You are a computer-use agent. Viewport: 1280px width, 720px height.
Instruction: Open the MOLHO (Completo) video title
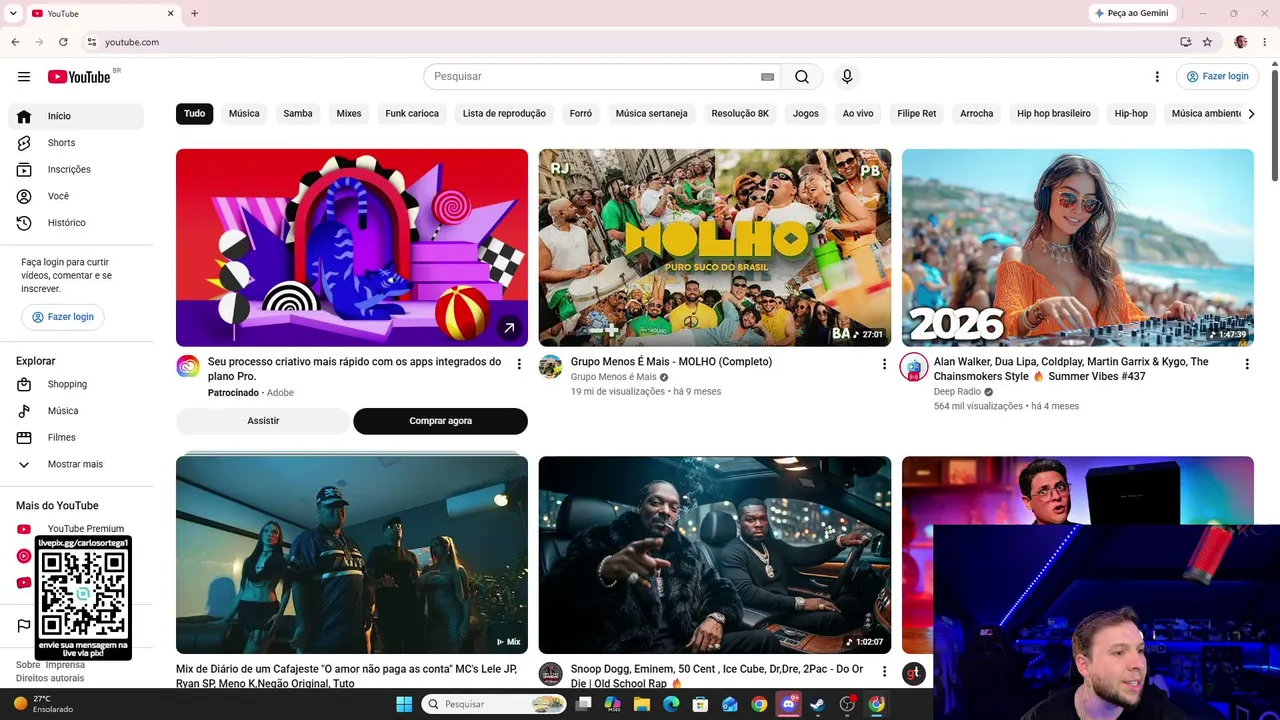pyautogui.click(x=671, y=362)
